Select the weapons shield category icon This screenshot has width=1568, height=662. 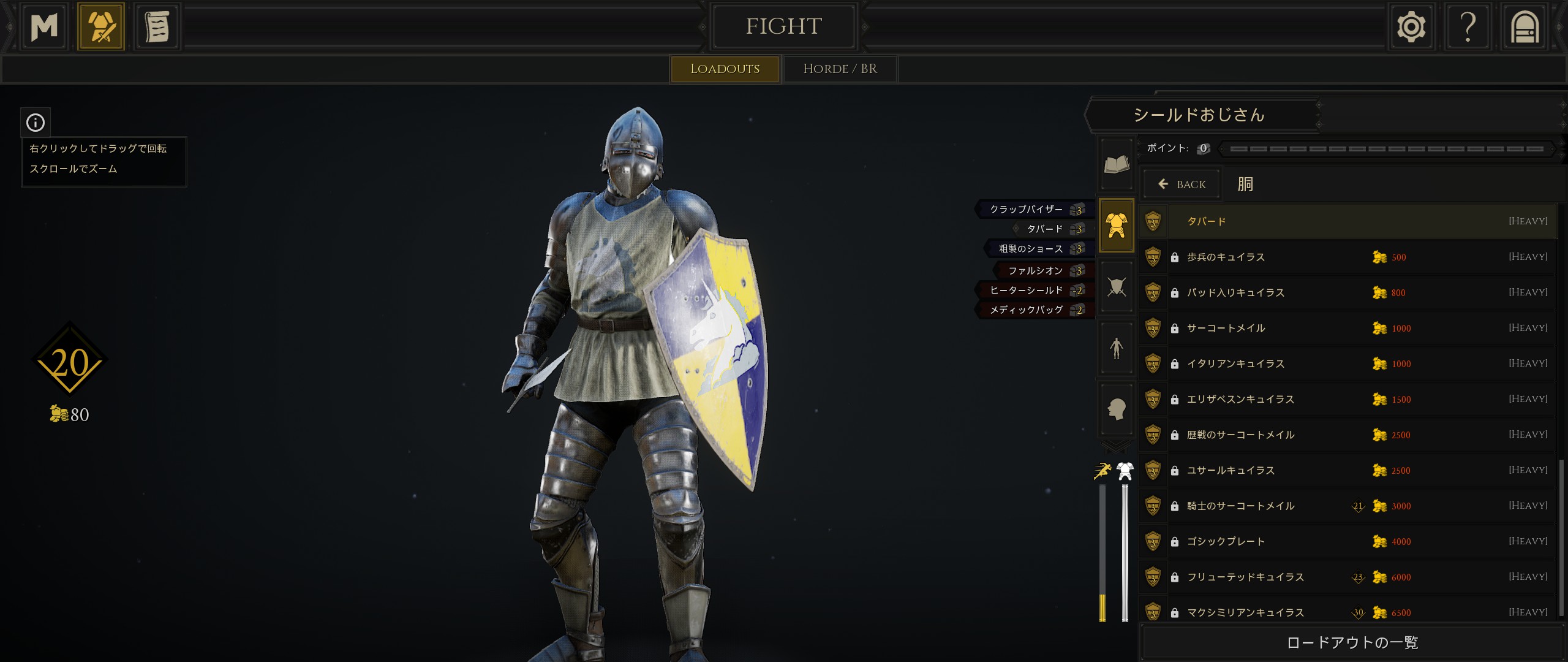coord(1117,287)
